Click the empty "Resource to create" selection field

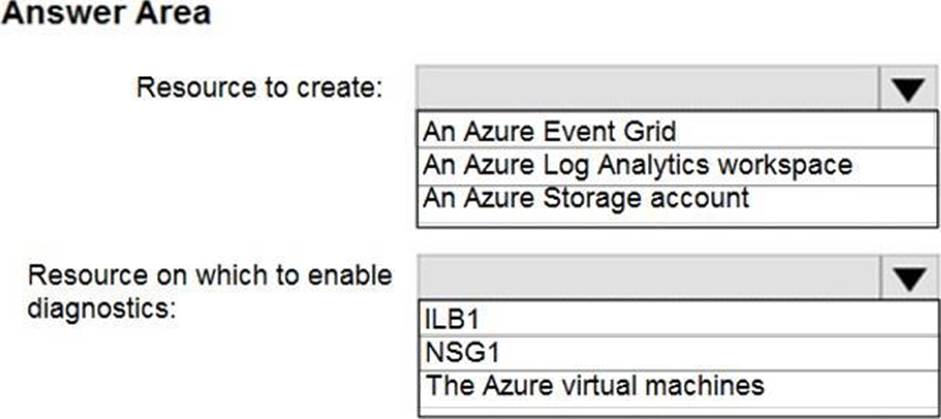(x=647, y=90)
